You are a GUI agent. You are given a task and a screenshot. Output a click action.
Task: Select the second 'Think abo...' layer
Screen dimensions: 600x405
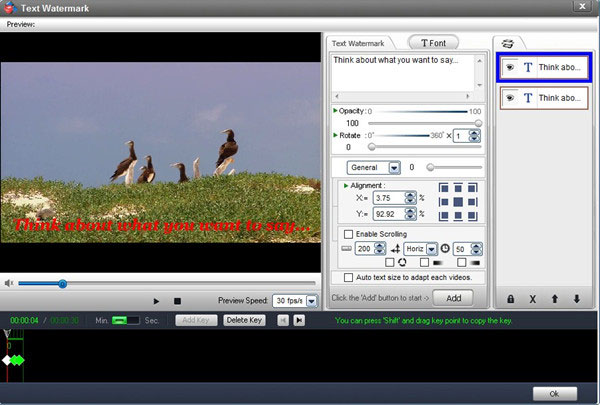[x=544, y=98]
